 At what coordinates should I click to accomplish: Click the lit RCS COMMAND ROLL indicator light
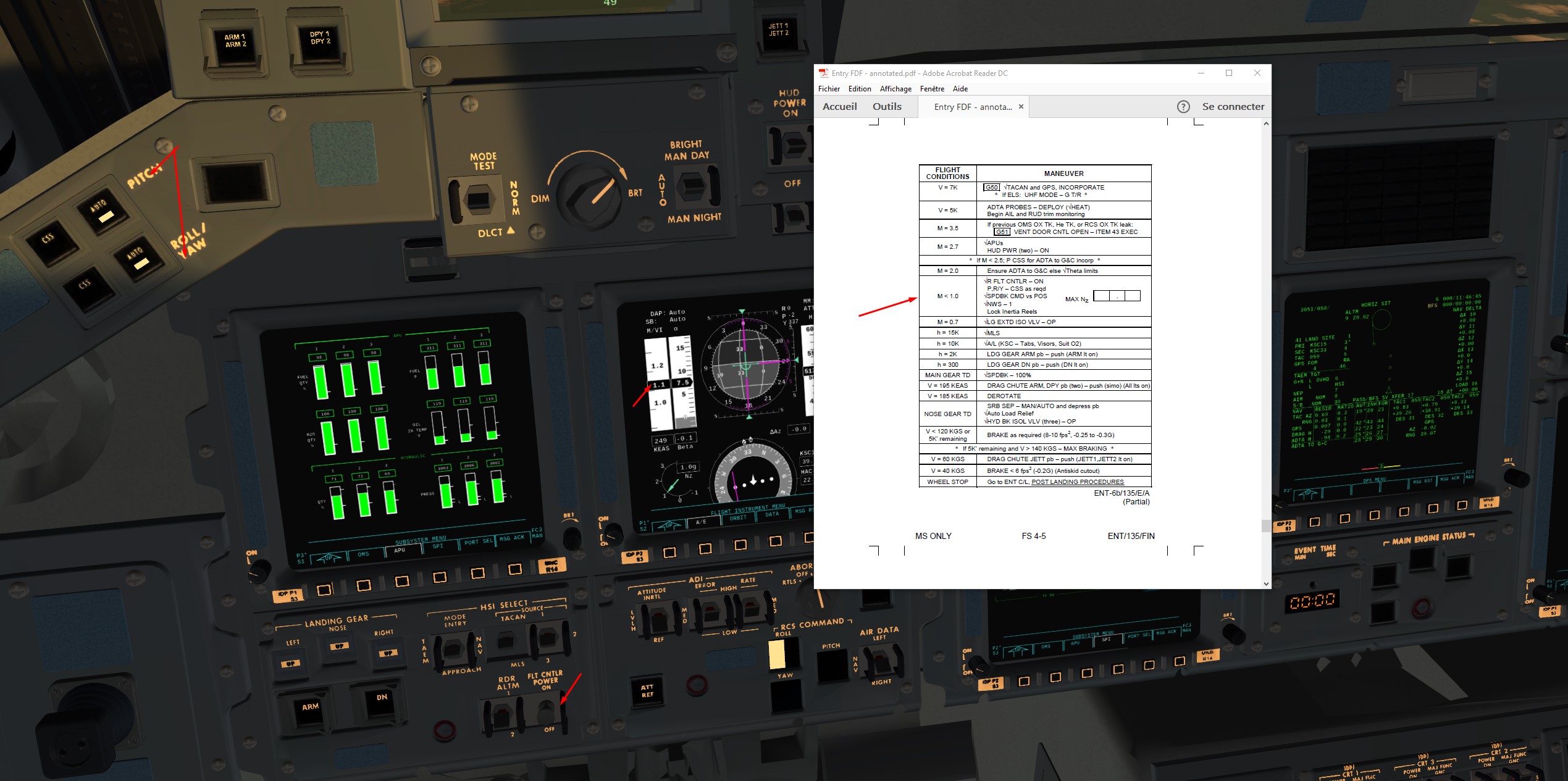[776, 654]
